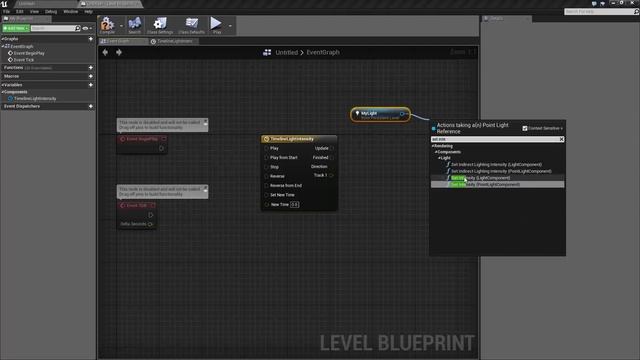Image resolution: width=640 pixels, height=360 pixels.
Task: Open the Edit menu
Action: tap(20, 11)
